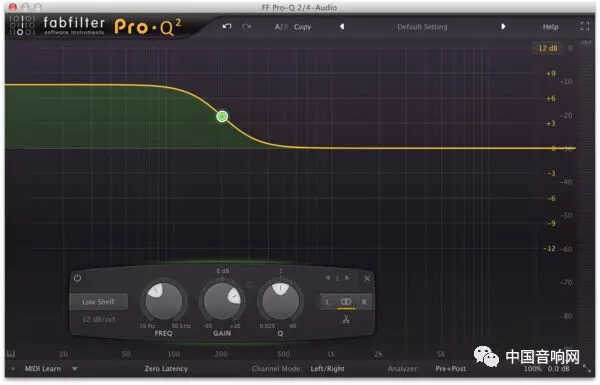Viewport: 600px width, 385px height.
Task: Go to the previous preset arrow
Action: [342, 27]
